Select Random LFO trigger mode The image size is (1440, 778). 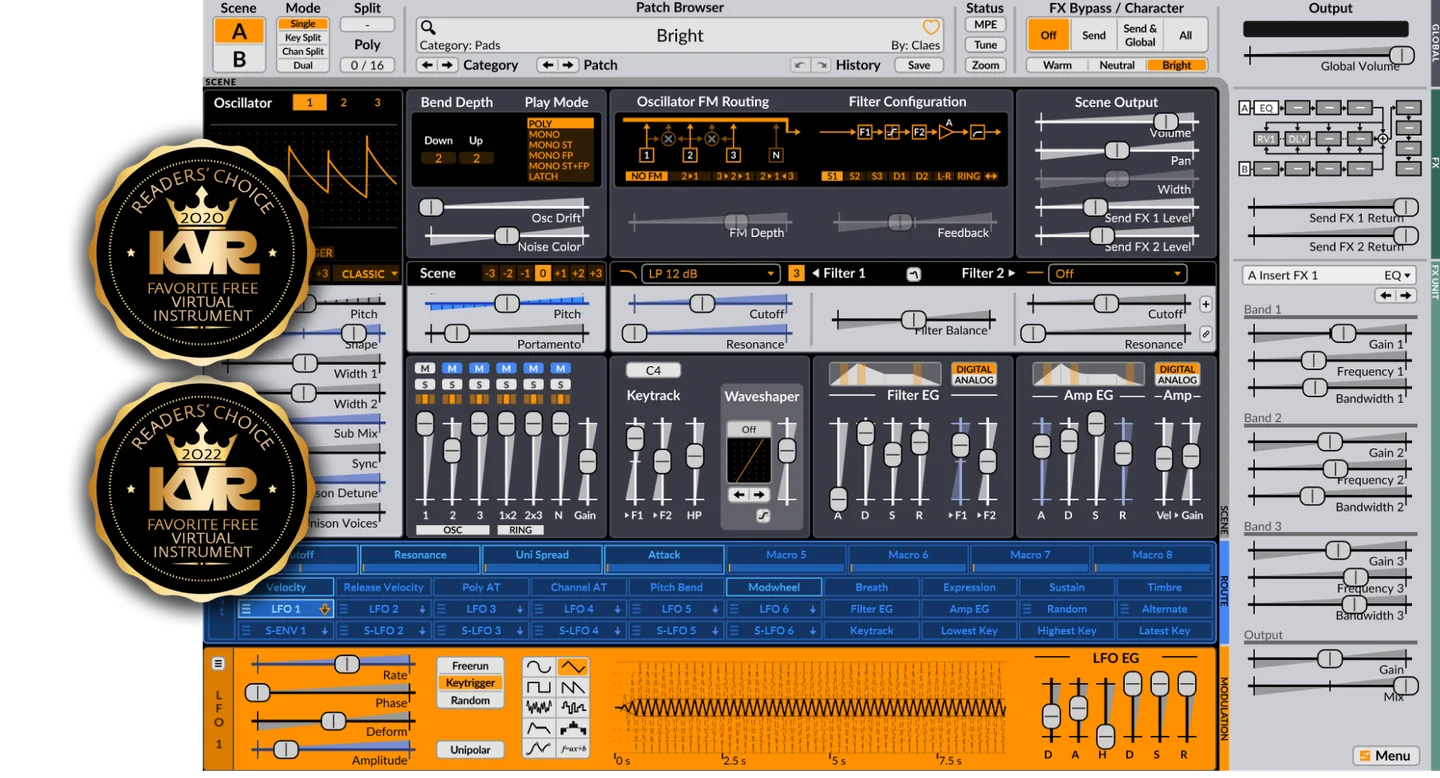point(470,700)
